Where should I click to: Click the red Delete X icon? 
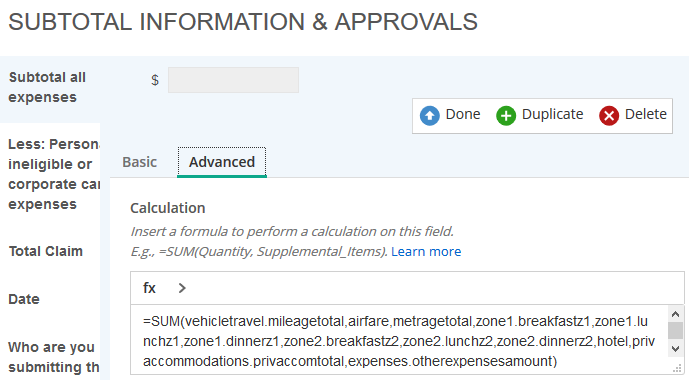609,116
